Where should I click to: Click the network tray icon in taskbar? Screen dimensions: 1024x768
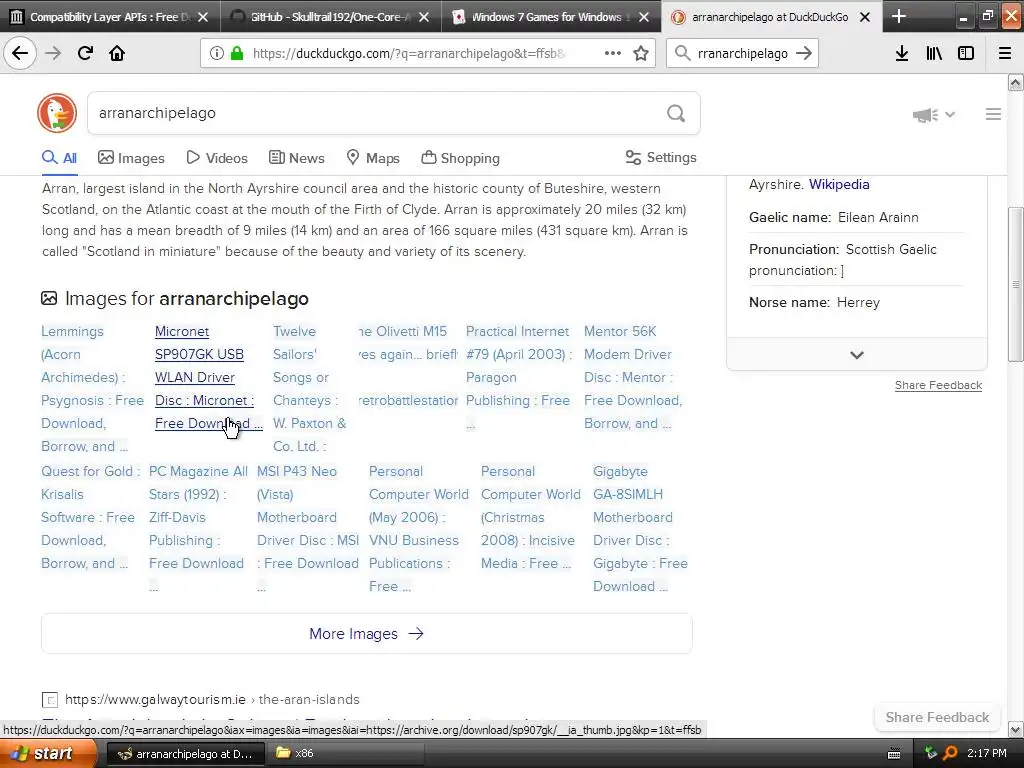[x=931, y=754]
